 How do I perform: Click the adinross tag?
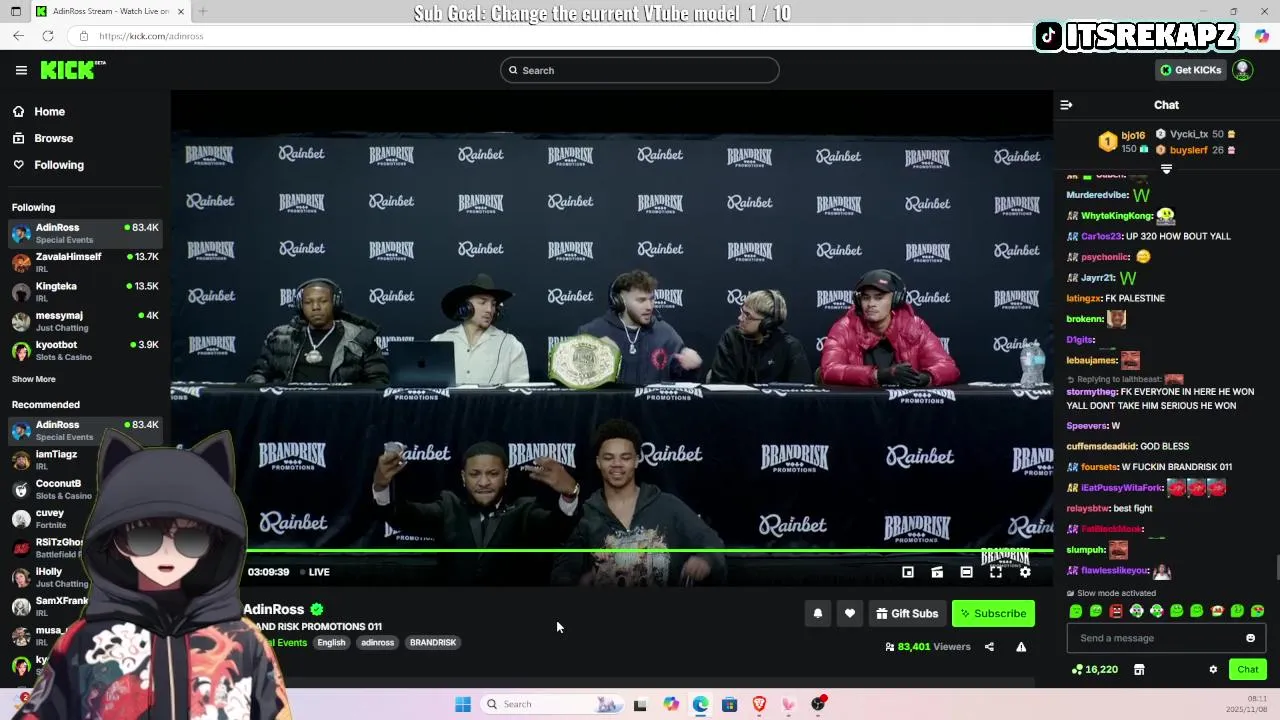coord(377,643)
